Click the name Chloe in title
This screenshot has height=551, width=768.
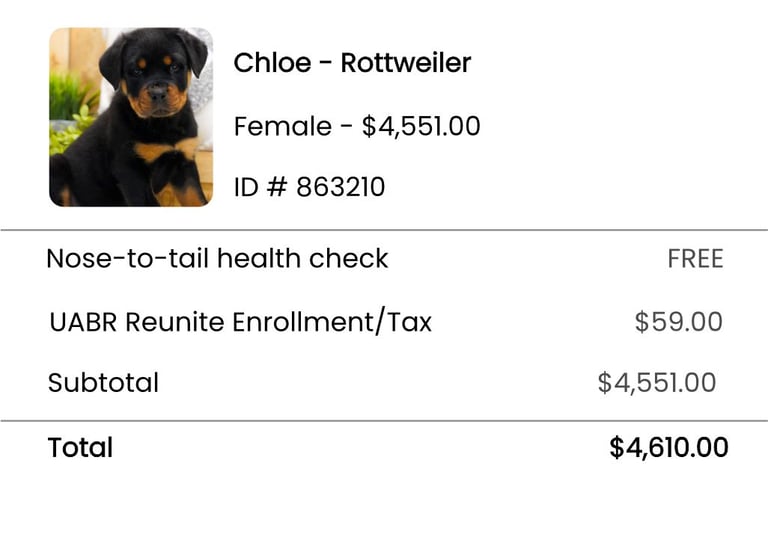point(272,63)
